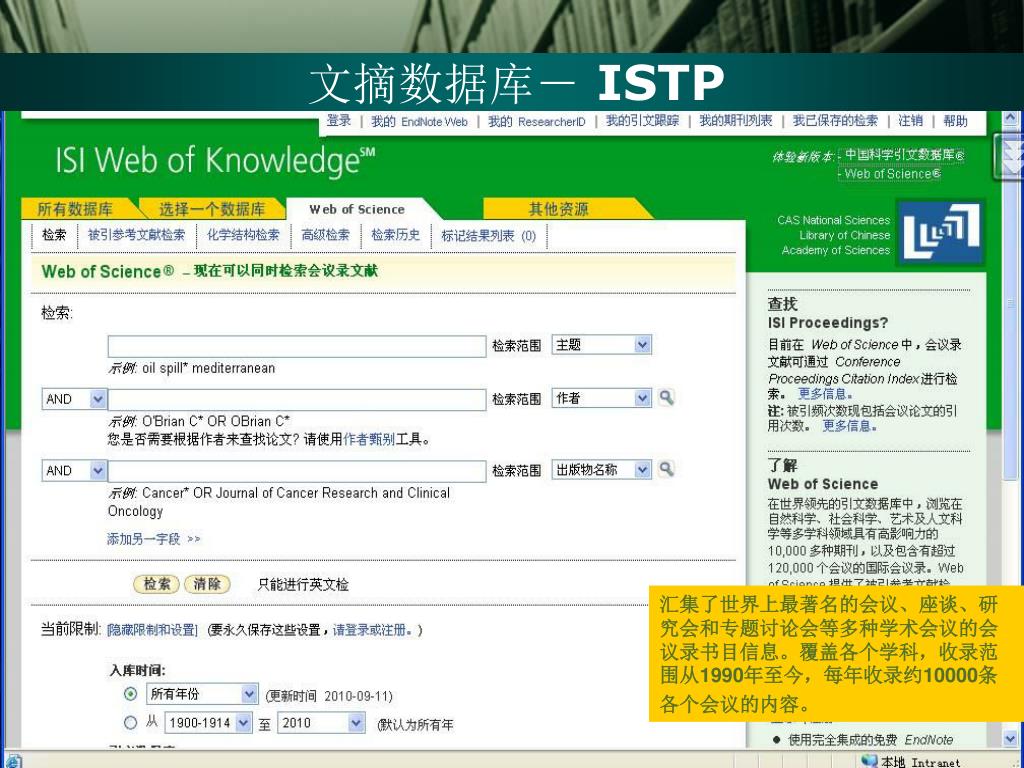Viewport: 1024px width, 768px height.
Task: Click the 帮助 link
Action: pyautogui.click(x=955, y=121)
